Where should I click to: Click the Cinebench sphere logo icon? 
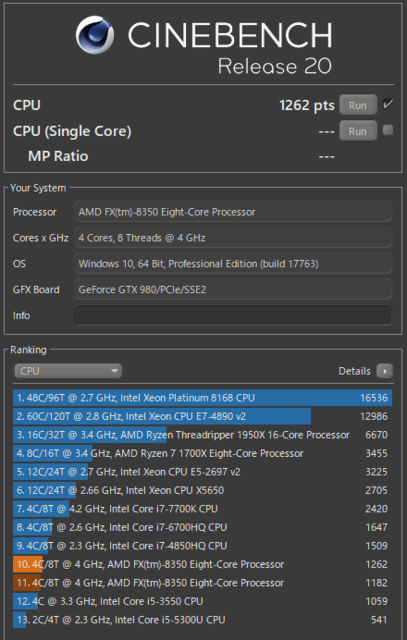click(95, 35)
